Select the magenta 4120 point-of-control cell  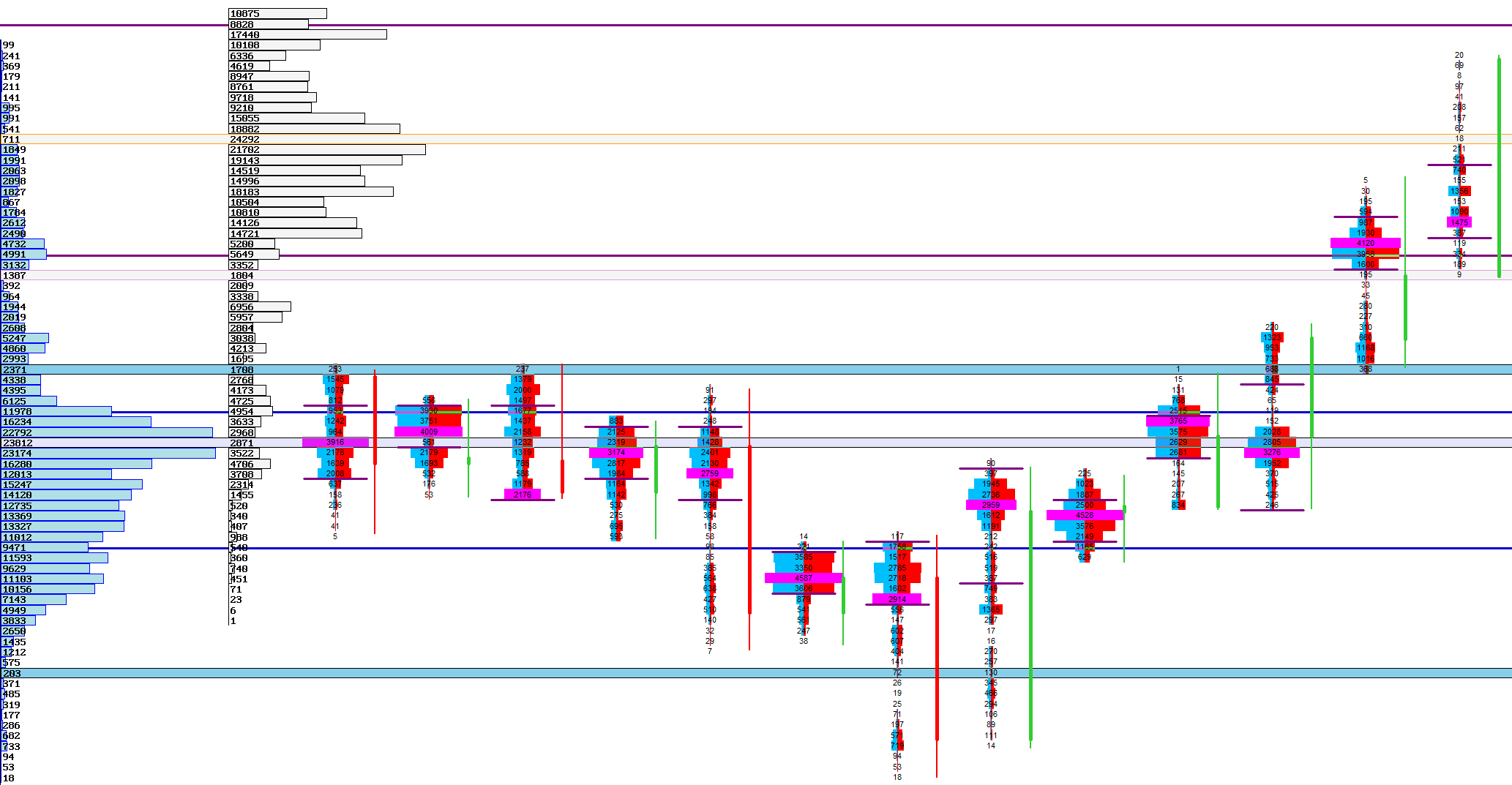tap(1365, 243)
